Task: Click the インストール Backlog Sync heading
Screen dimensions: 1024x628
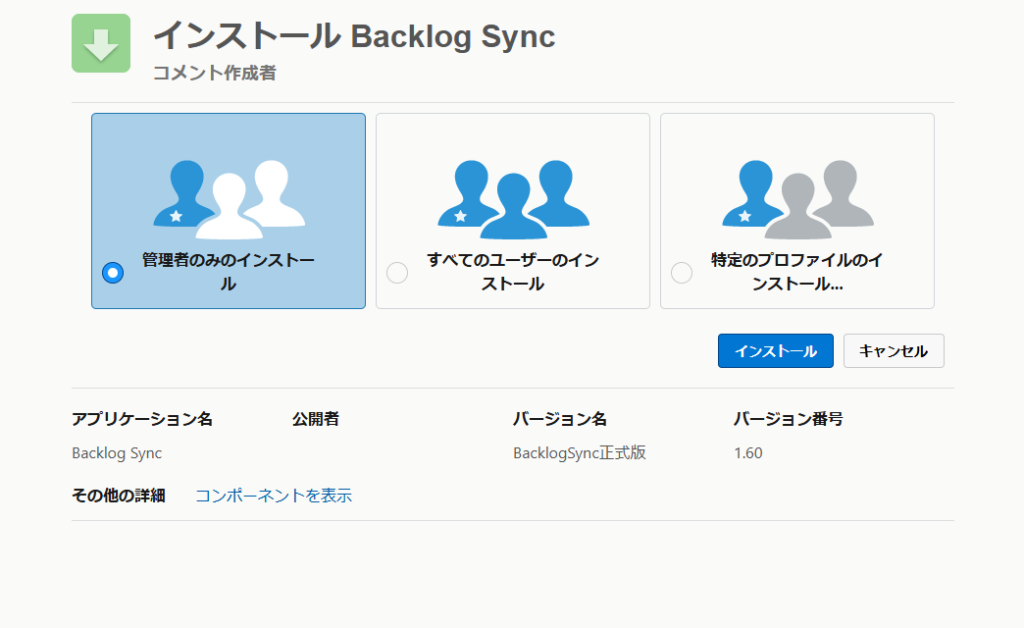Action: pos(354,36)
